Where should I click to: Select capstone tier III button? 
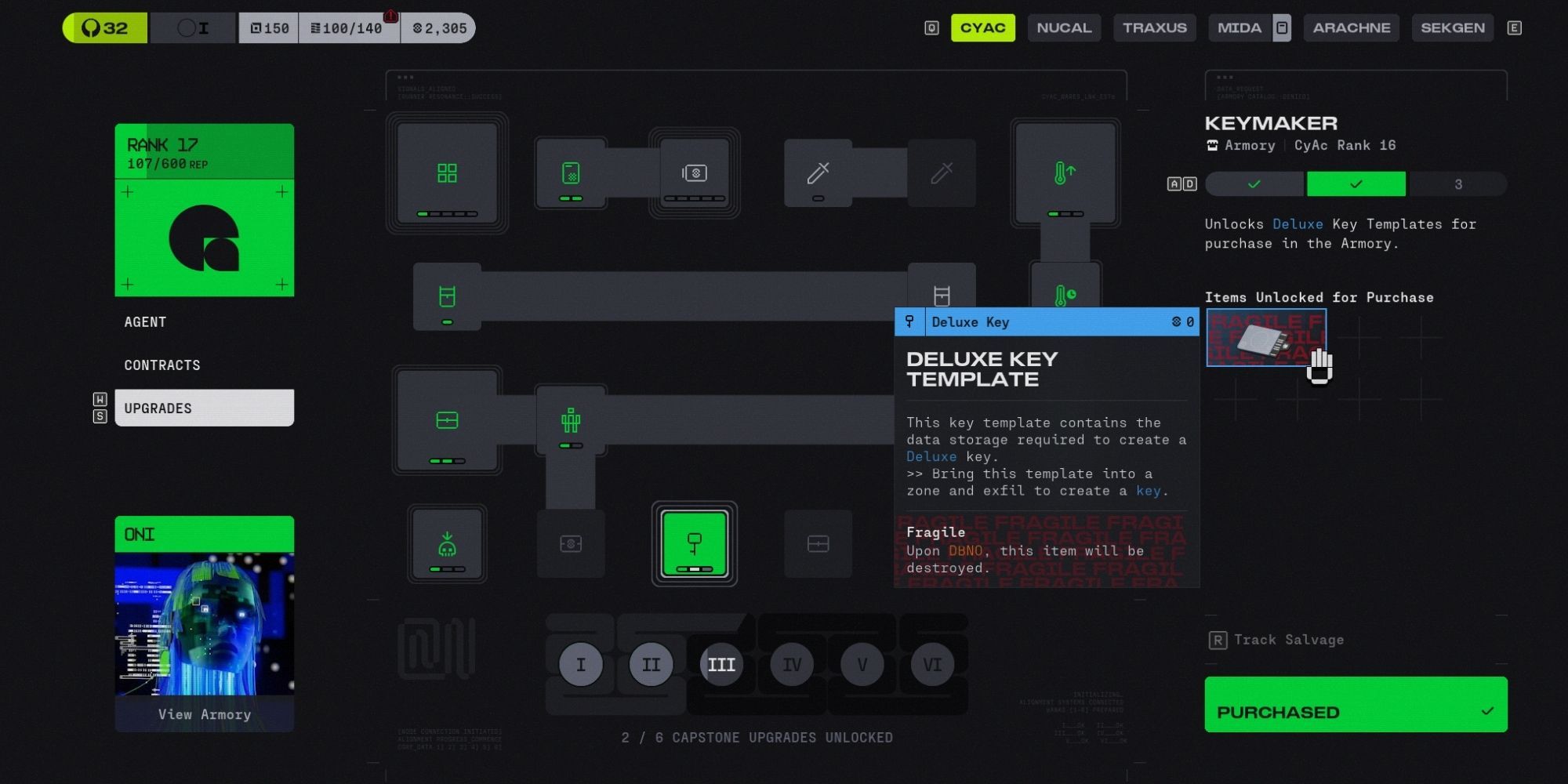coord(721,665)
